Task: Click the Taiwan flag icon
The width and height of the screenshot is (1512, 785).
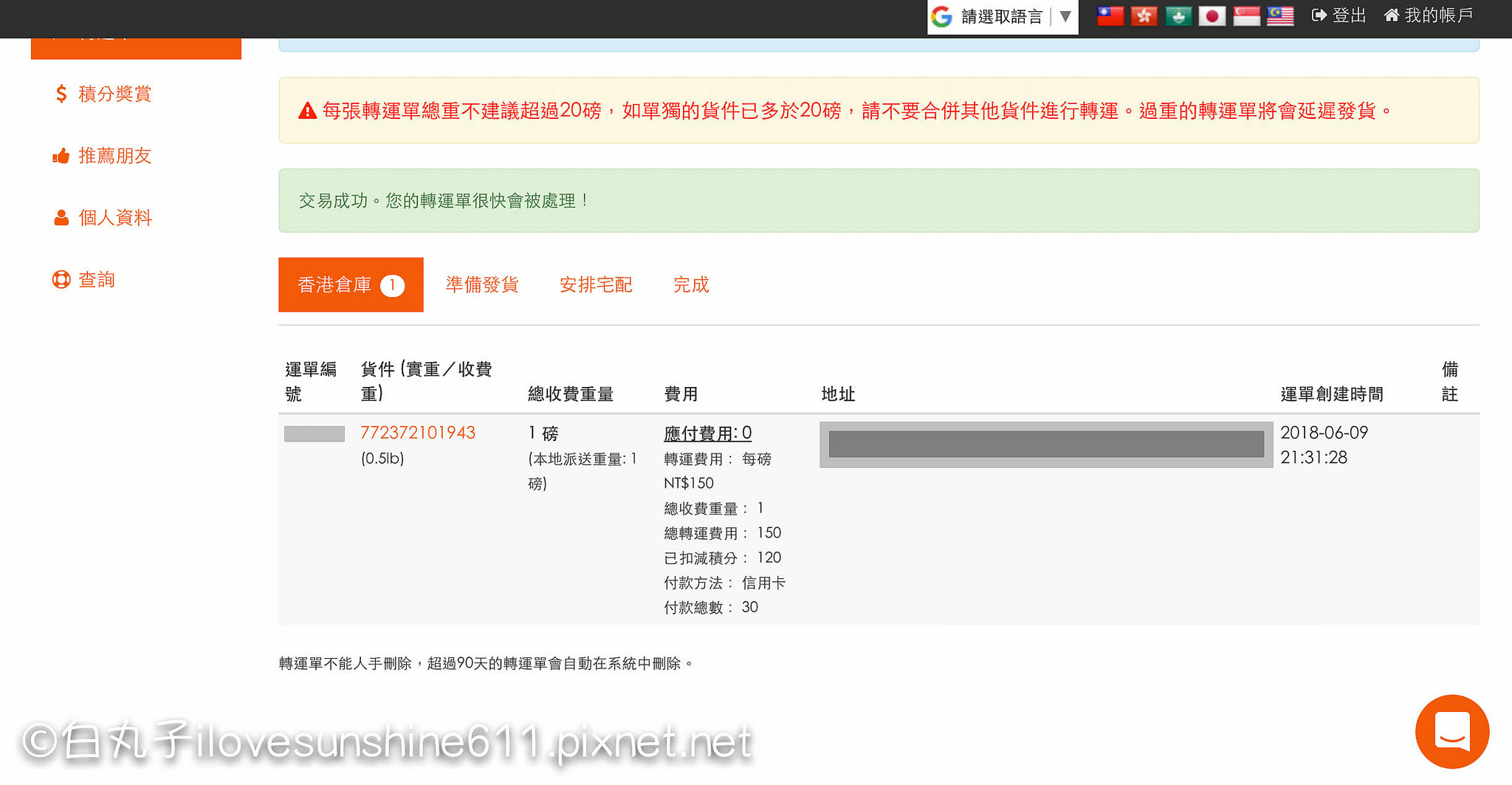Action: tap(1110, 16)
